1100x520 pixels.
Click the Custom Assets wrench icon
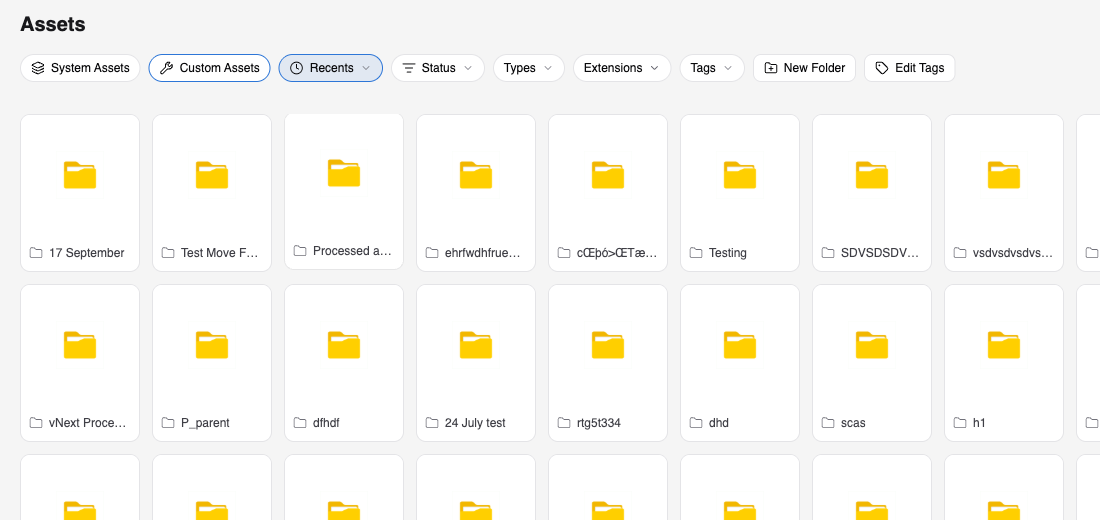pyautogui.click(x=166, y=68)
